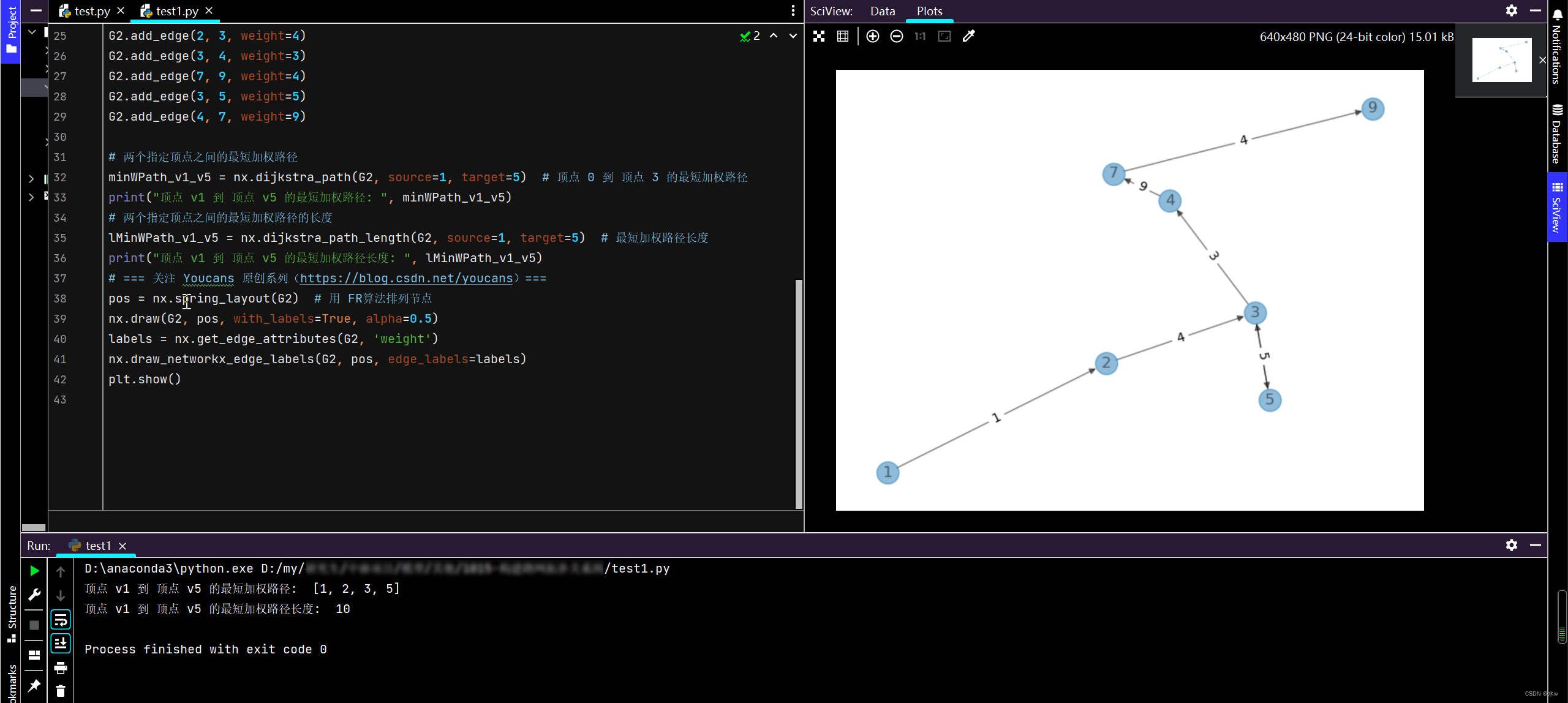Clear all console output with trash icon
This screenshot has width=1568, height=703.
pos(61,690)
